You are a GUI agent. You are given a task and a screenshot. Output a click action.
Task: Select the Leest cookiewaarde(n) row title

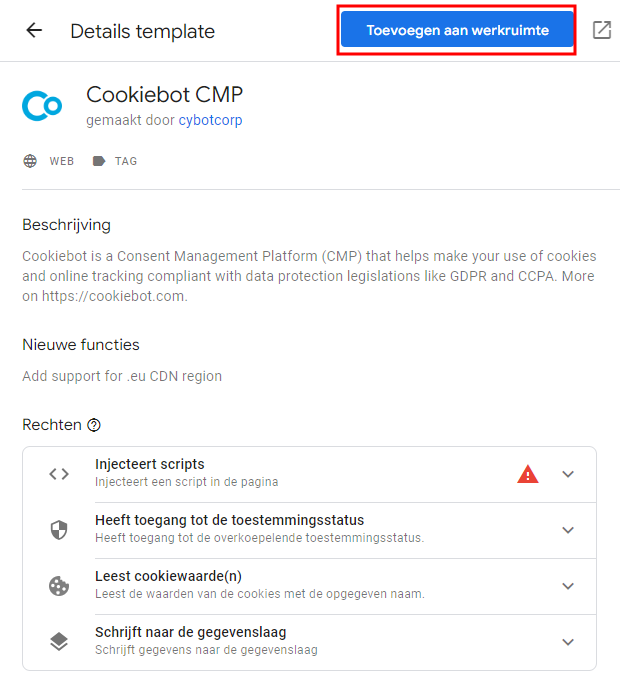168,576
